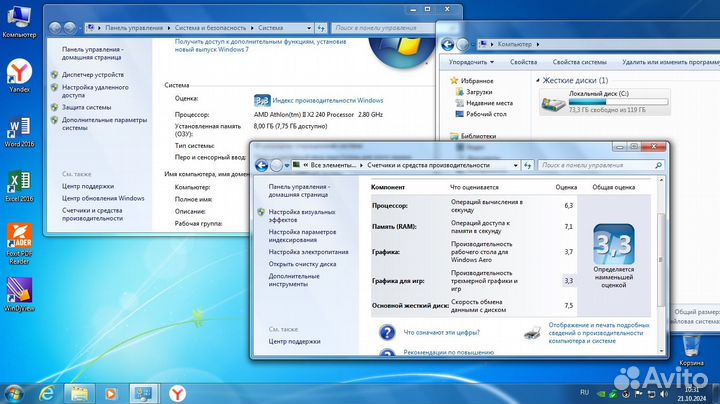Click Открыть очистку диска link
This screenshot has width=720, height=404.
pyautogui.click(x=302, y=264)
